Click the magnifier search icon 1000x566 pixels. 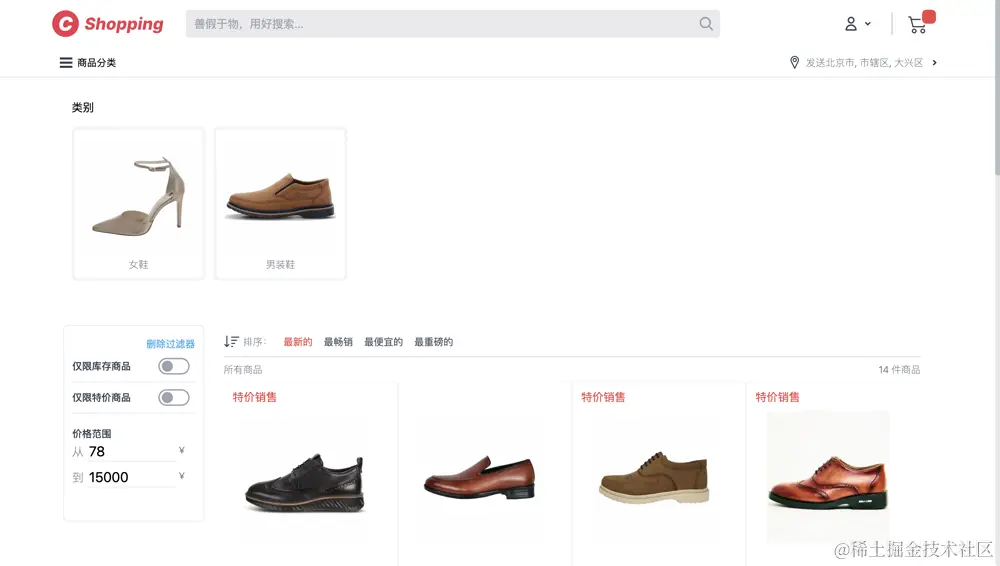coord(706,24)
